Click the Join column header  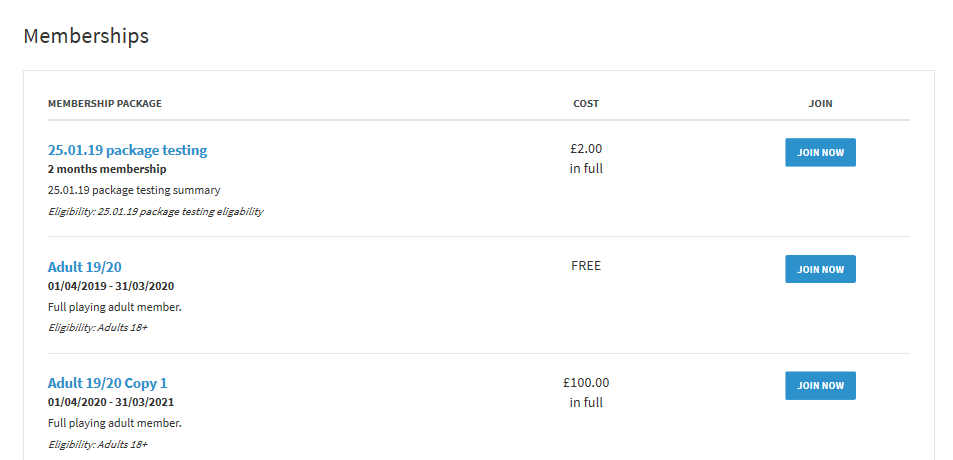point(820,104)
